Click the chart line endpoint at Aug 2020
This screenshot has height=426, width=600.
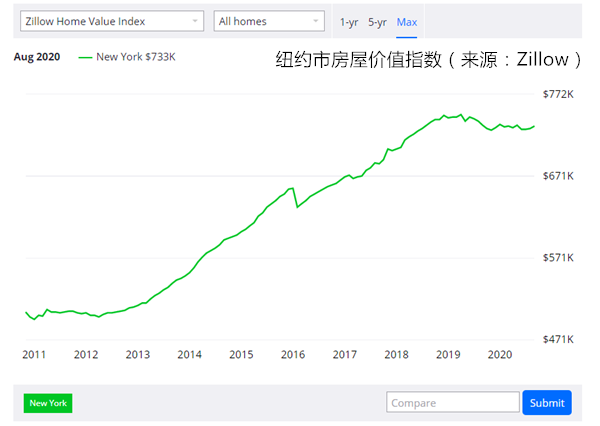pyautogui.click(x=534, y=126)
